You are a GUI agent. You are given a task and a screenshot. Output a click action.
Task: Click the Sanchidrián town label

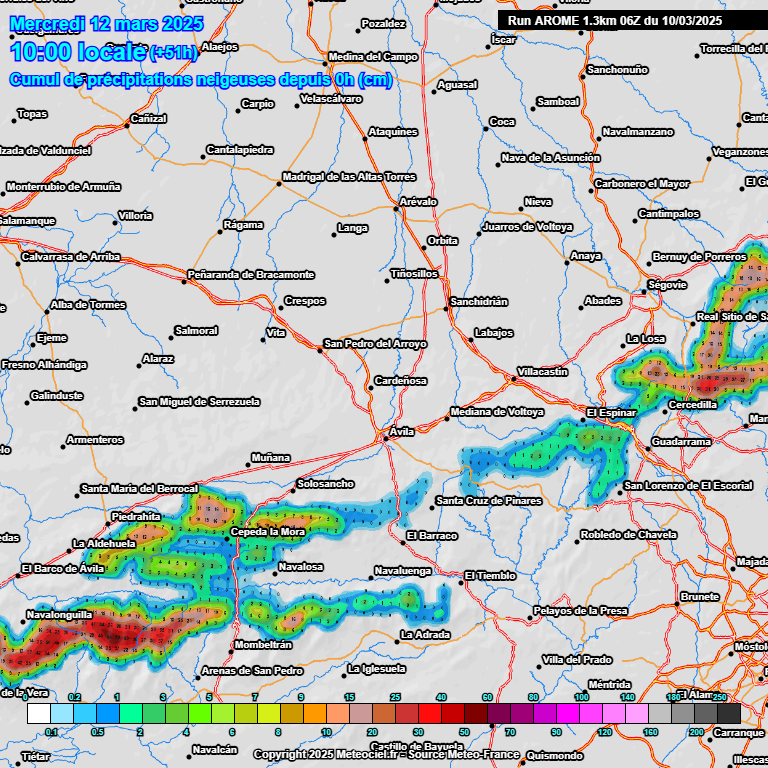[479, 302]
